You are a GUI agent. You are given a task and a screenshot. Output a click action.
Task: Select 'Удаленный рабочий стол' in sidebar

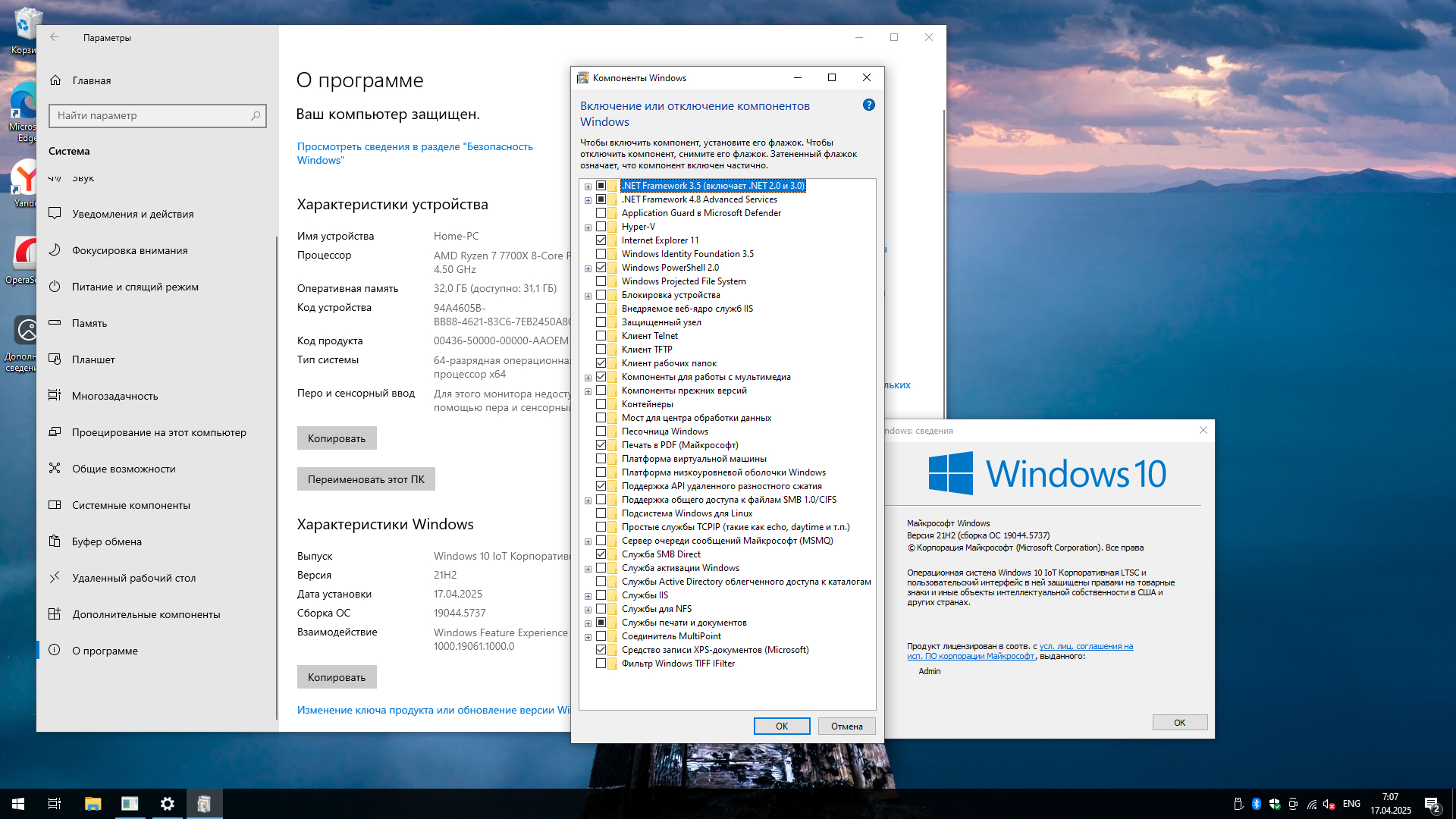click(133, 578)
